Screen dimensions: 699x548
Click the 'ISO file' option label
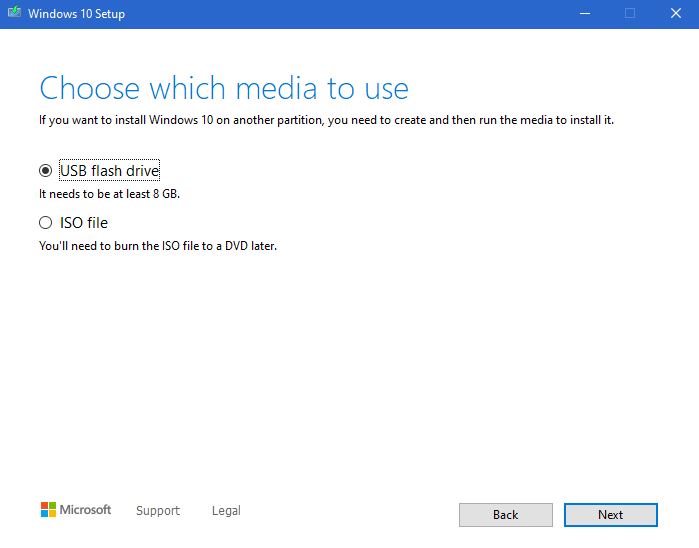coord(84,222)
